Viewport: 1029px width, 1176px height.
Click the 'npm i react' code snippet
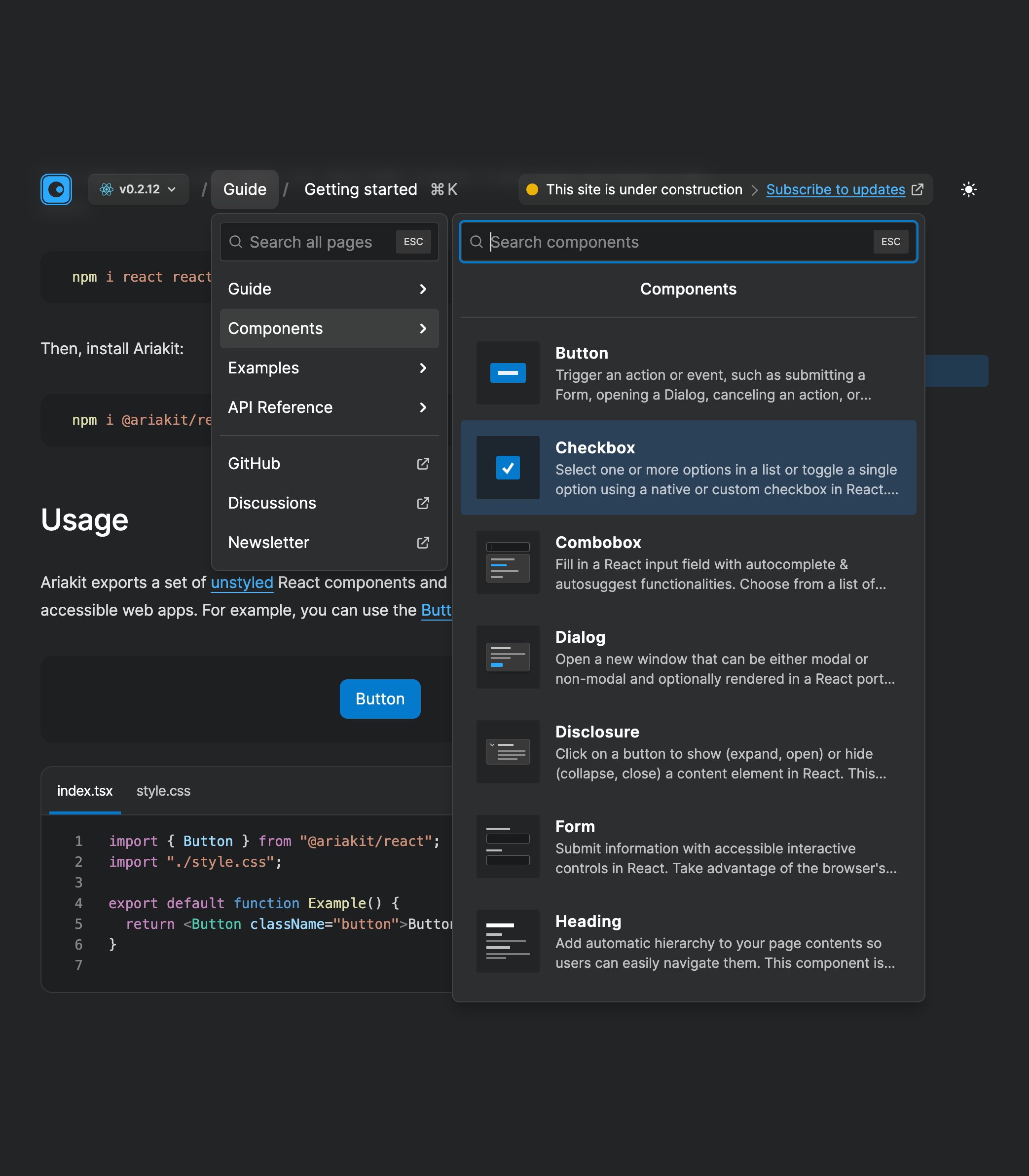tap(142, 277)
